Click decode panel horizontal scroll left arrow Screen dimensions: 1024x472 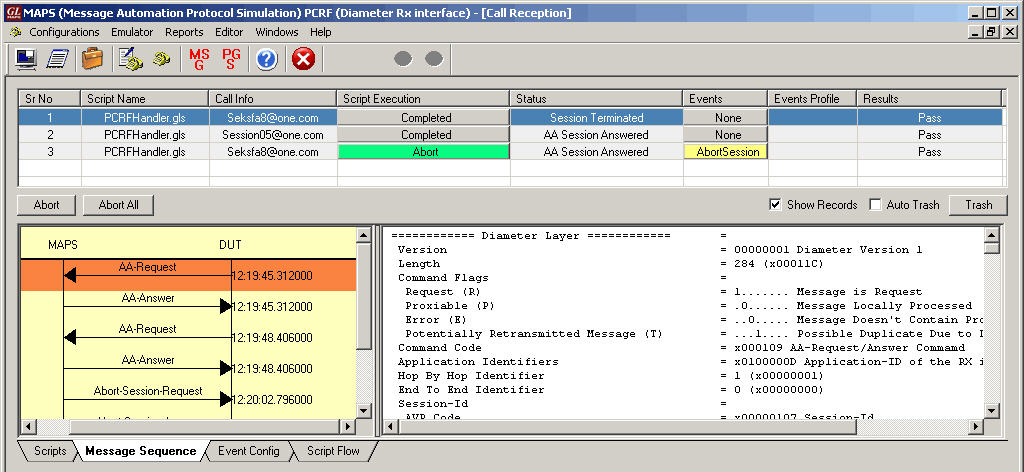[391, 426]
